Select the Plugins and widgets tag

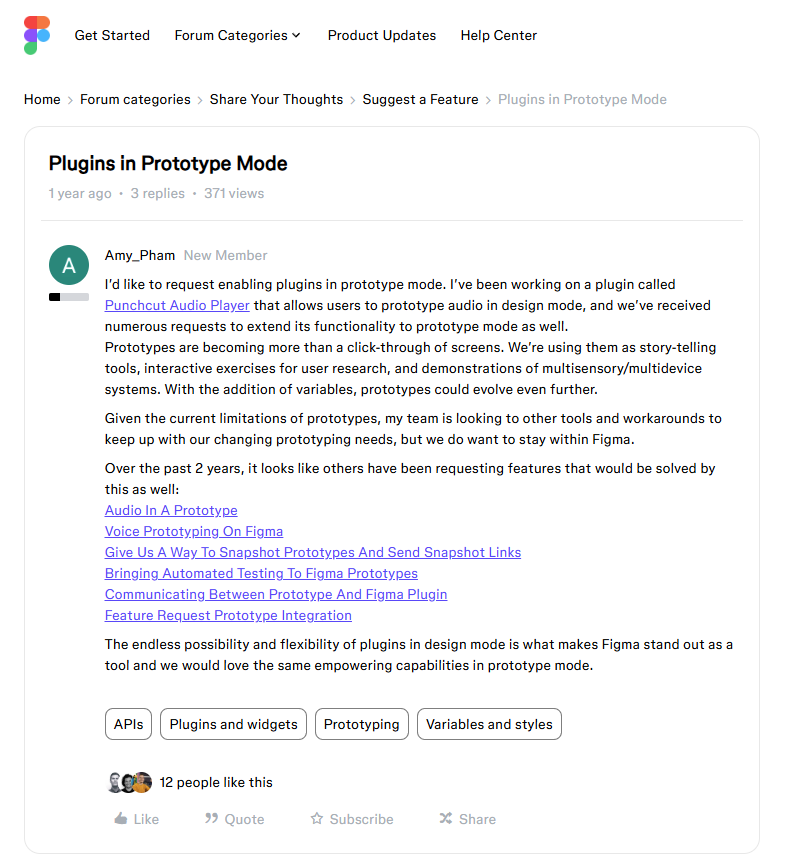234,724
